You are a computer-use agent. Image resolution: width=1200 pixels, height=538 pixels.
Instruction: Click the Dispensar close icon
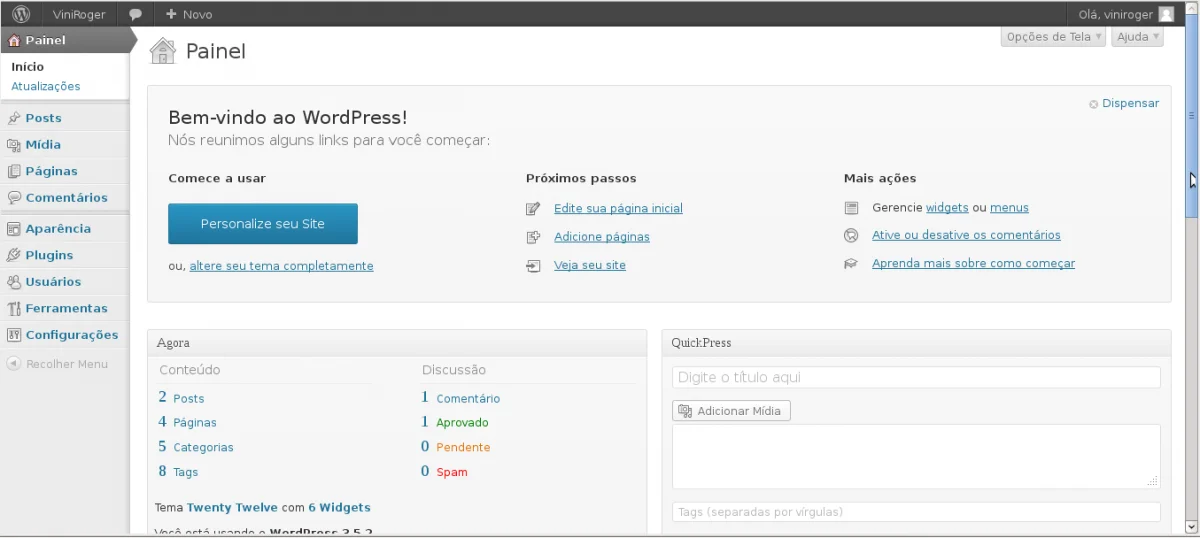pos(1094,104)
